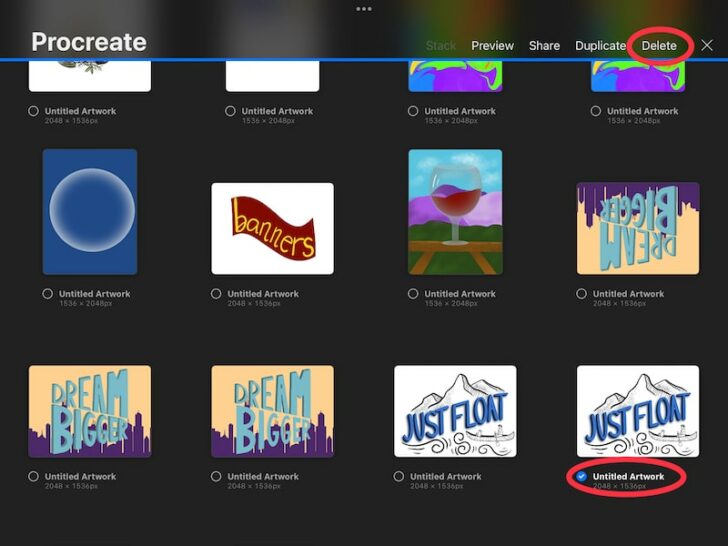Open the Share option

click(544, 46)
